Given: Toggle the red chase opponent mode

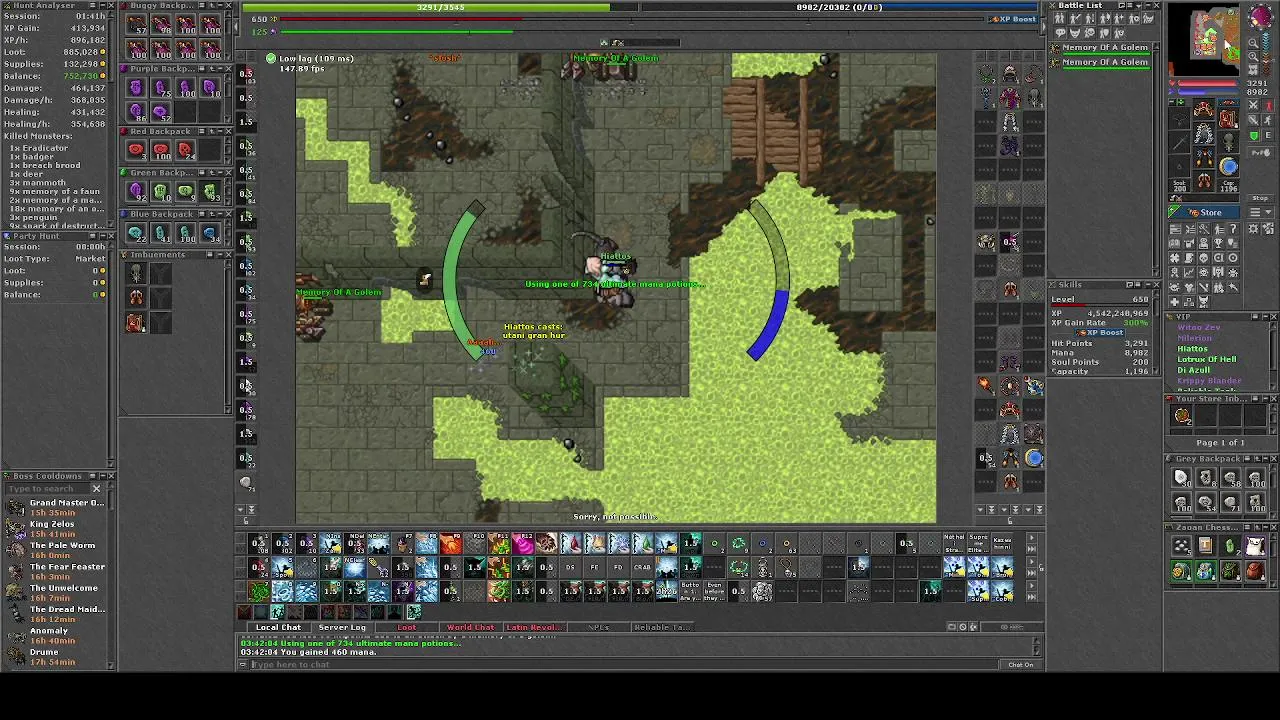Looking at the screenshot, I should coord(1268,105).
